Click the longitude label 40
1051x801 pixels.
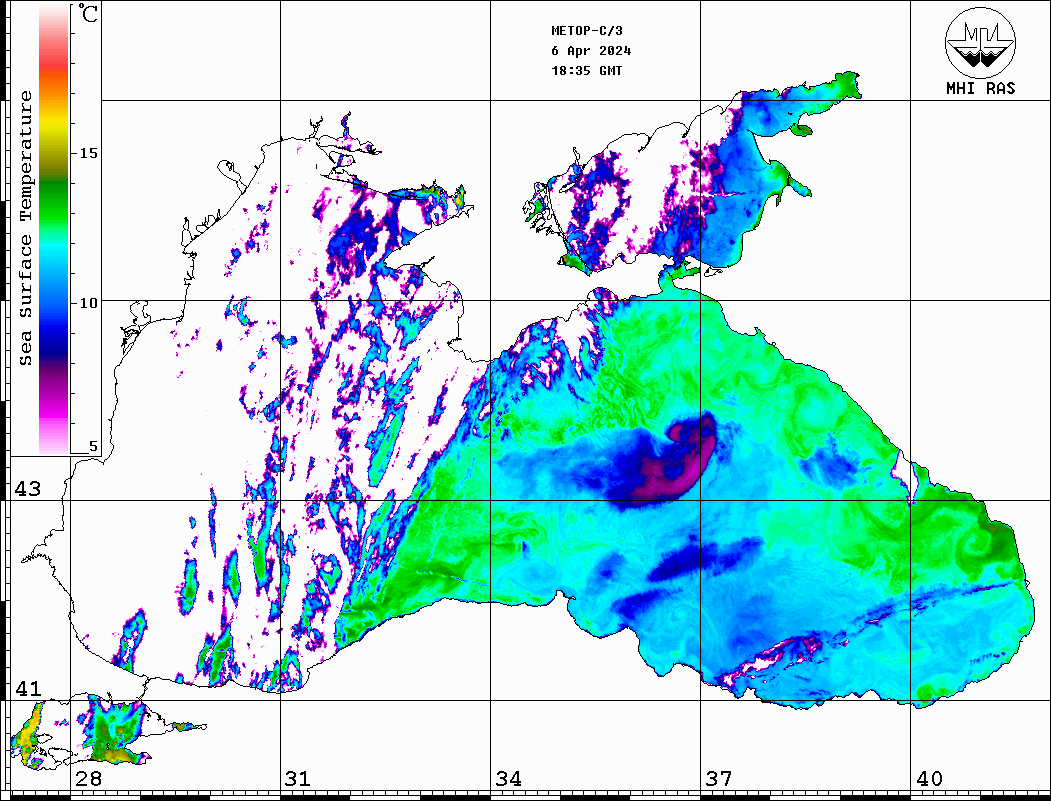click(x=929, y=779)
